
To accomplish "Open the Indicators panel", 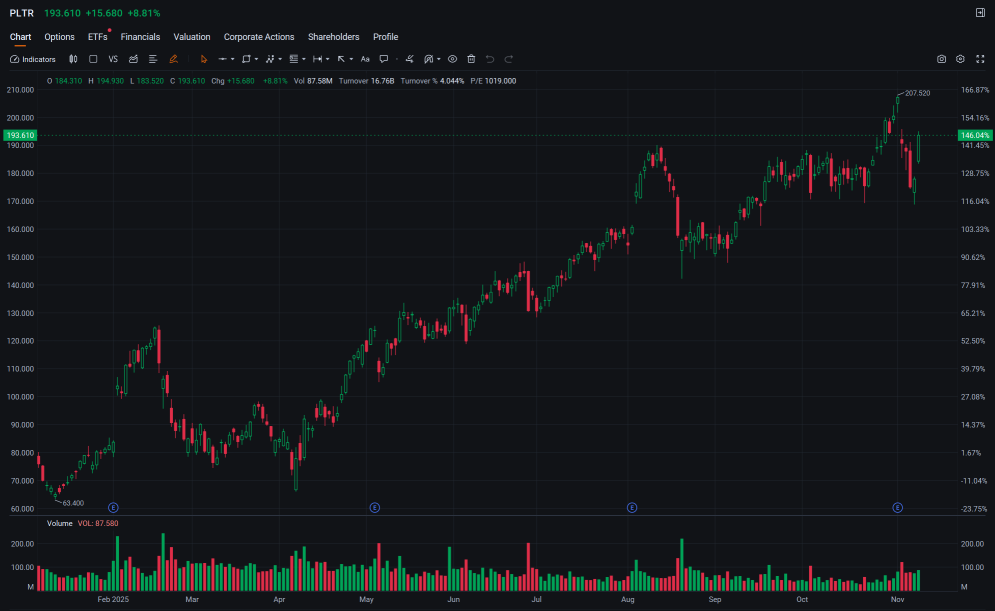I will 33,59.
